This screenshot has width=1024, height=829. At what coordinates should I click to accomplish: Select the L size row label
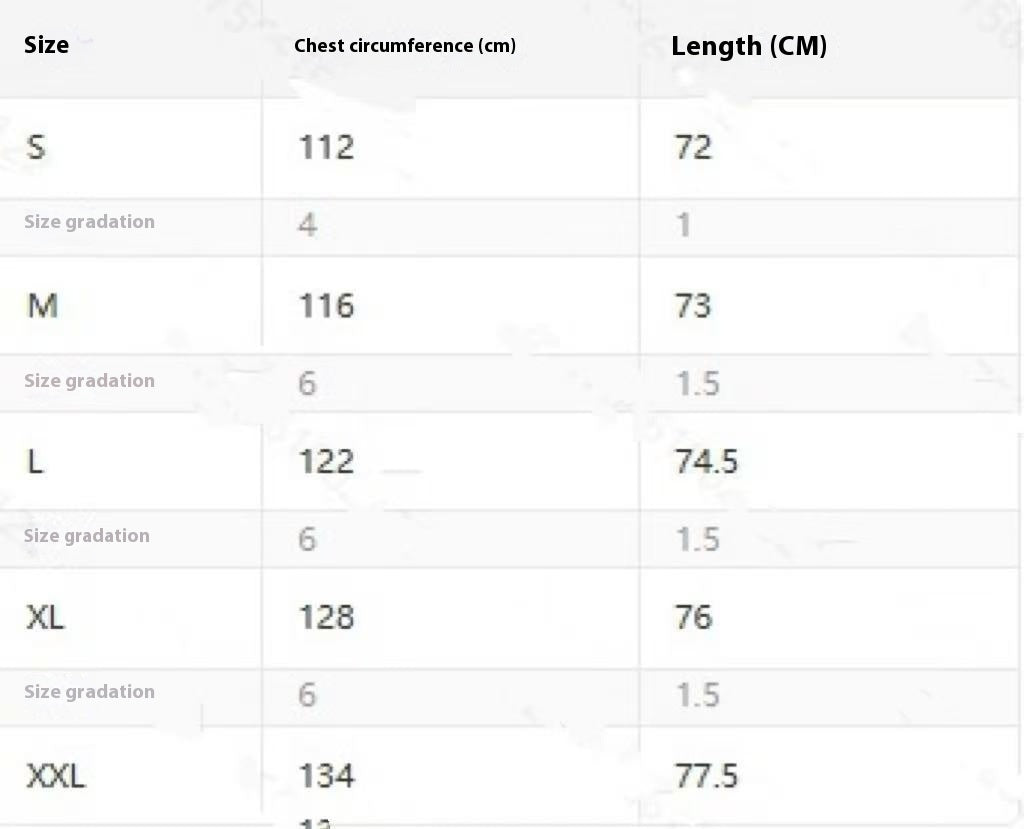[x=35, y=461]
